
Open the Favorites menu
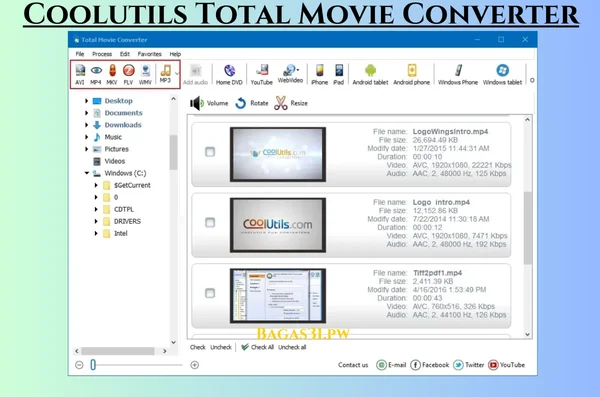(x=150, y=54)
